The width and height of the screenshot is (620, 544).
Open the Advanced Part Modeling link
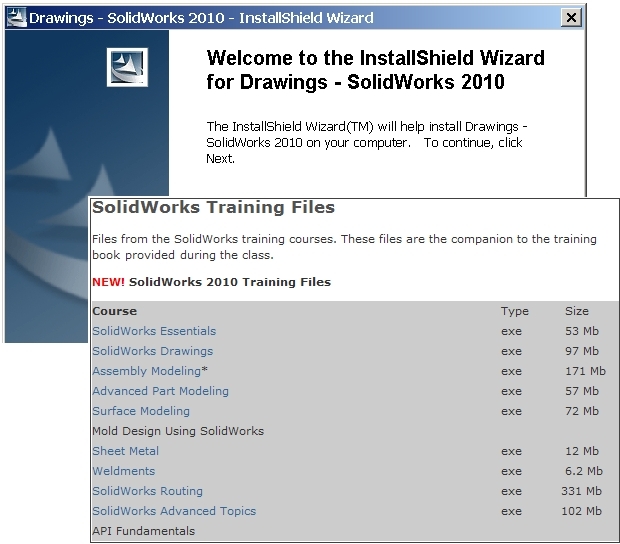click(x=161, y=391)
